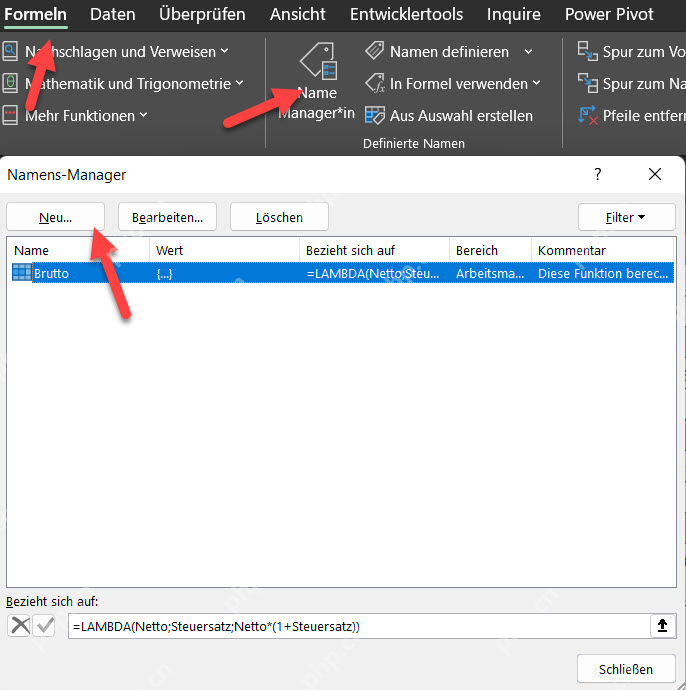The image size is (686, 690).
Task: Expand Mathematik und Trigonometrie dropdown
Action: pyautogui.click(x=239, y=83)
